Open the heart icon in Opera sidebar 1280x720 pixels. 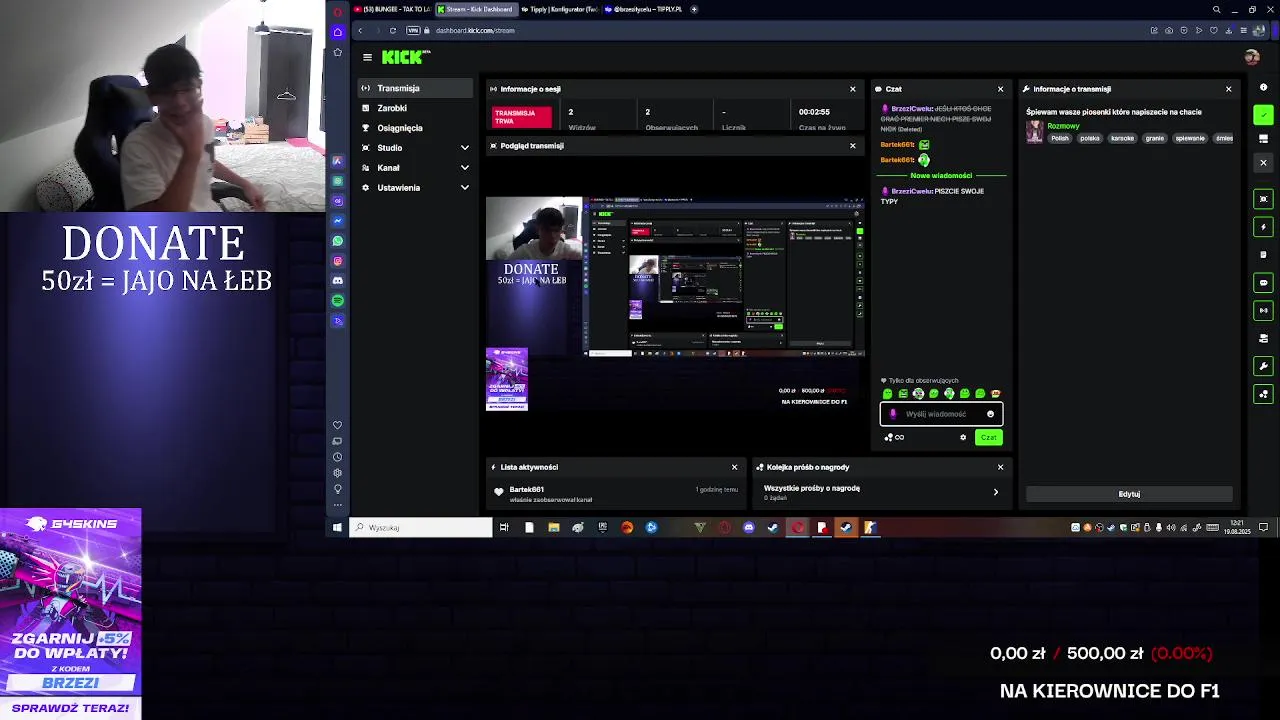(x=337, y=425)
